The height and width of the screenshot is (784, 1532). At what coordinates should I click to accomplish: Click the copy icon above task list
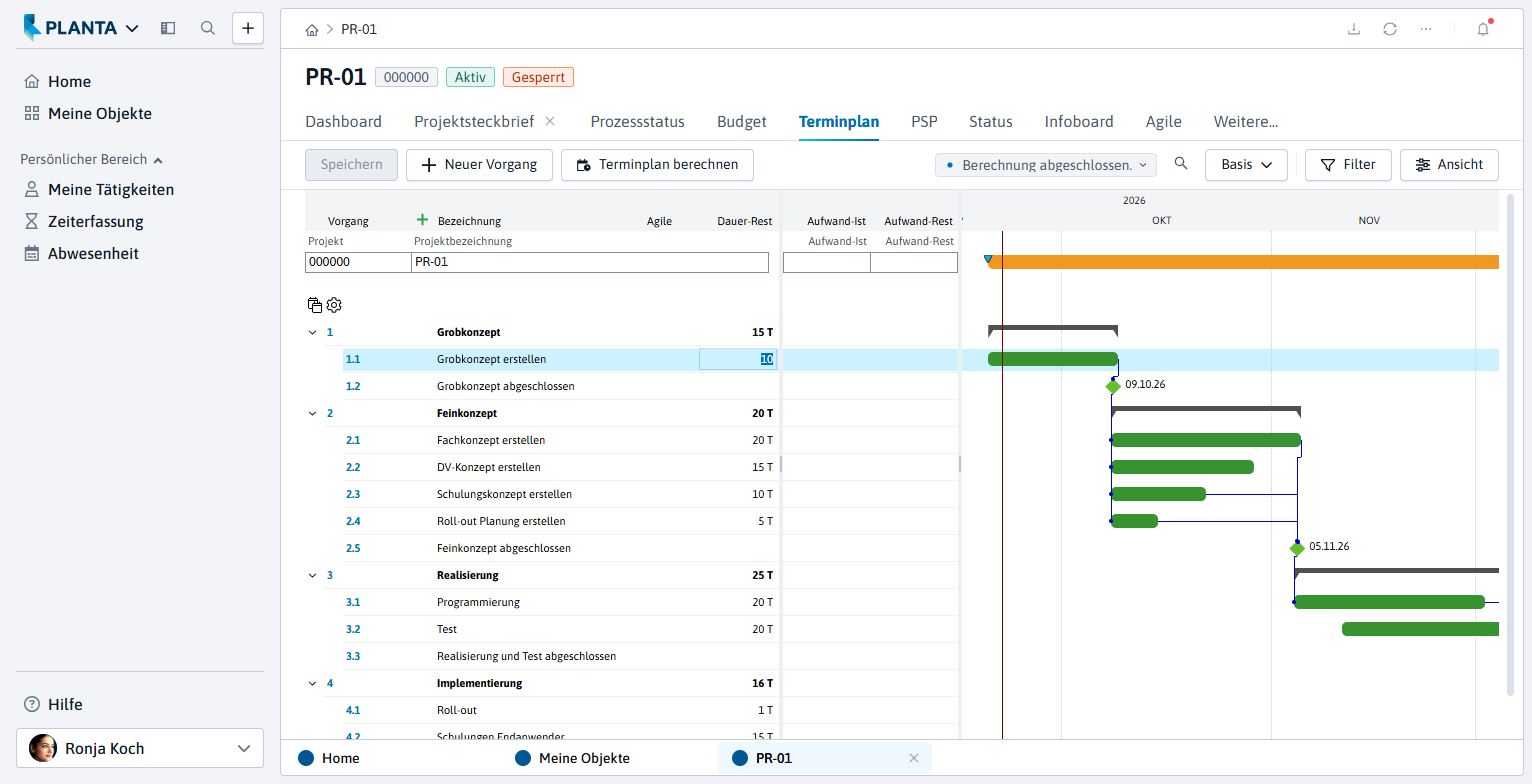point(315,305)
